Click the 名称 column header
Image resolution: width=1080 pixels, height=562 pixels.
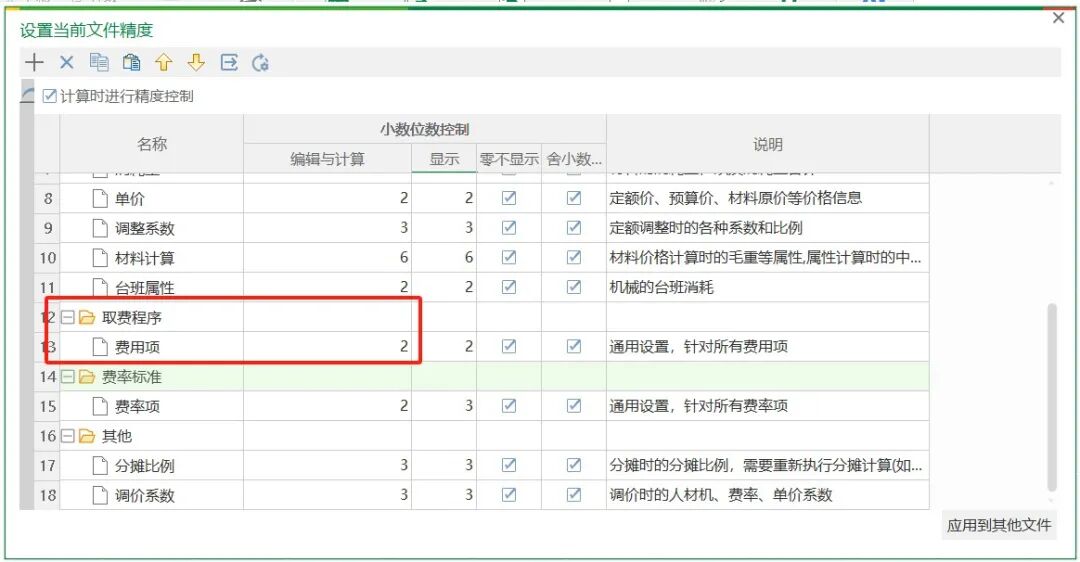tap(152, 144)
